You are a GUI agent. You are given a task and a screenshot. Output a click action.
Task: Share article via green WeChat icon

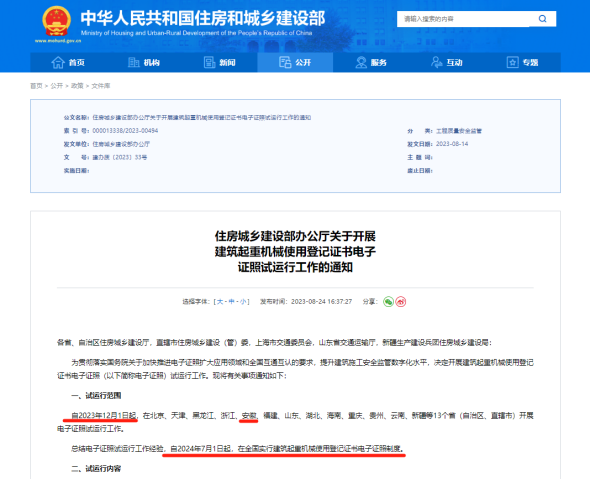coord(388,301)
